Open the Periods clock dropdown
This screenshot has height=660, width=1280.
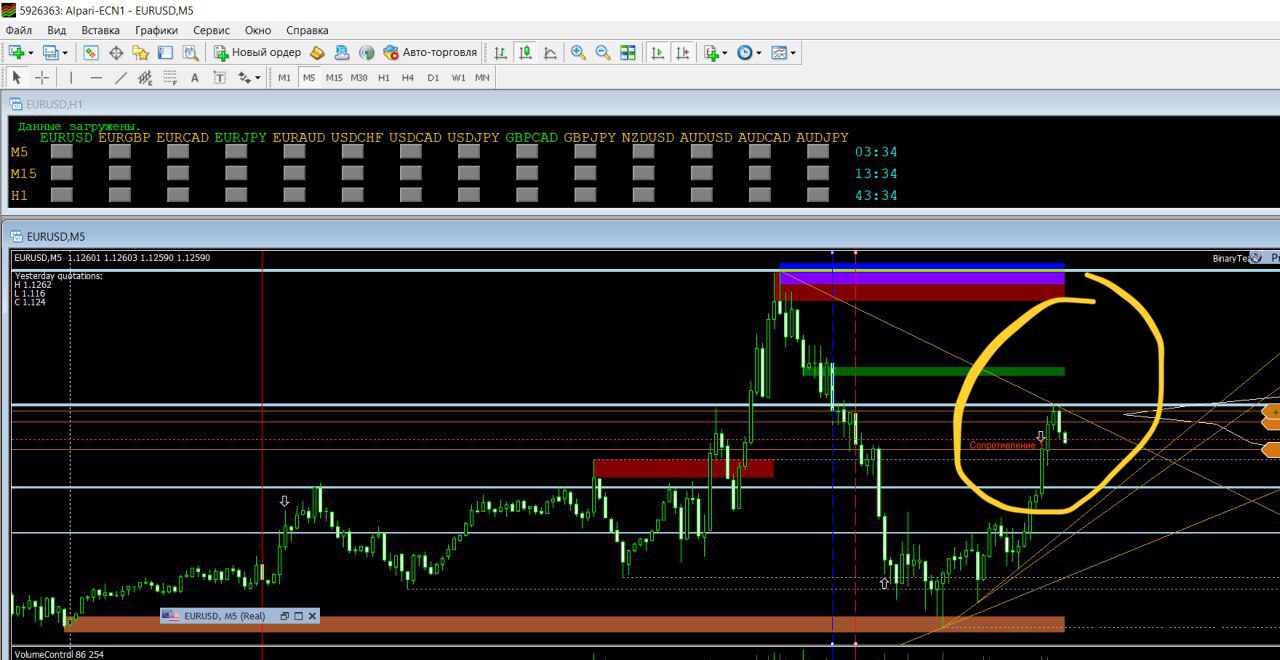[747, 52]
